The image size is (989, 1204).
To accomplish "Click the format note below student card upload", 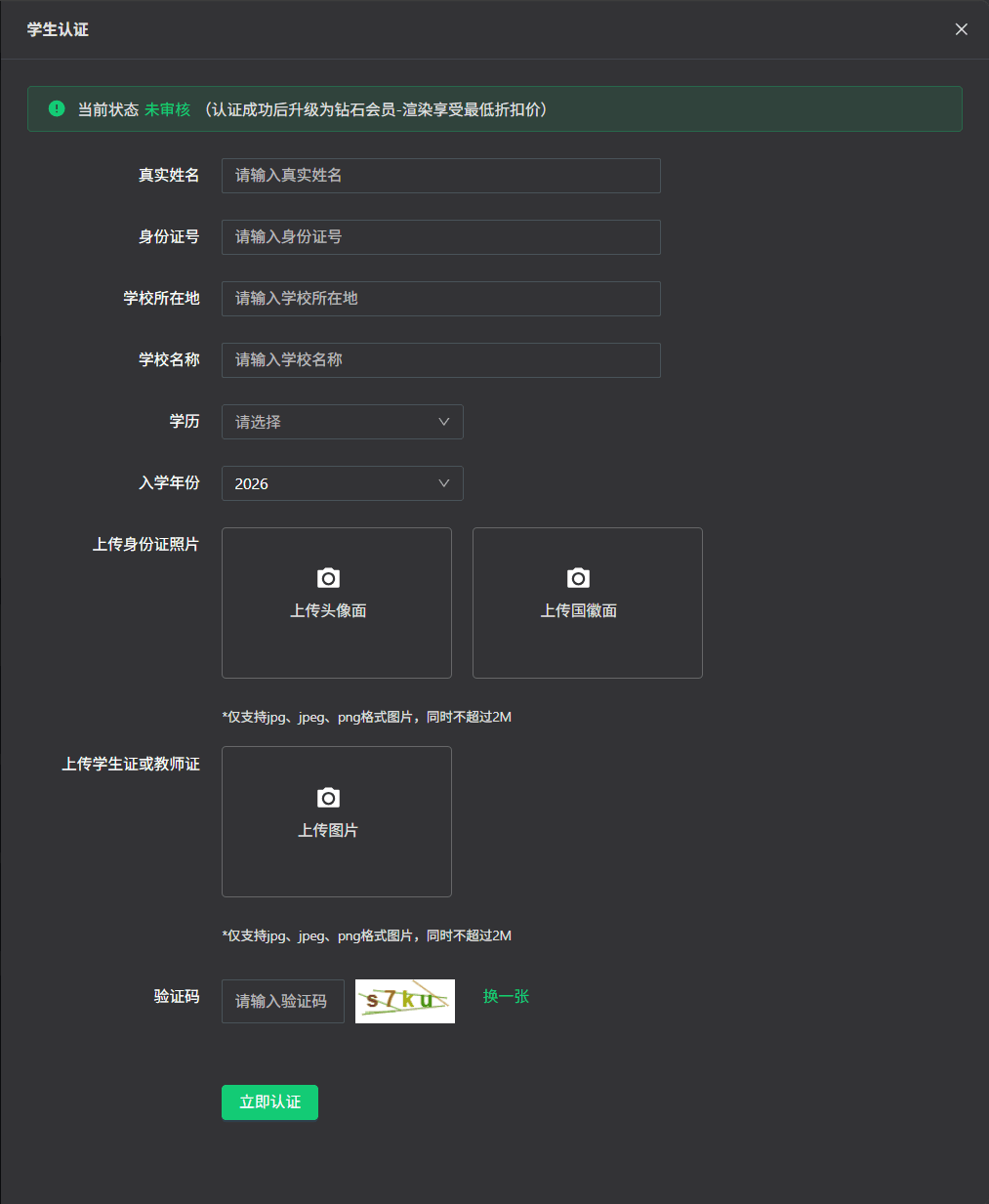I will click(x=367, y=935).
